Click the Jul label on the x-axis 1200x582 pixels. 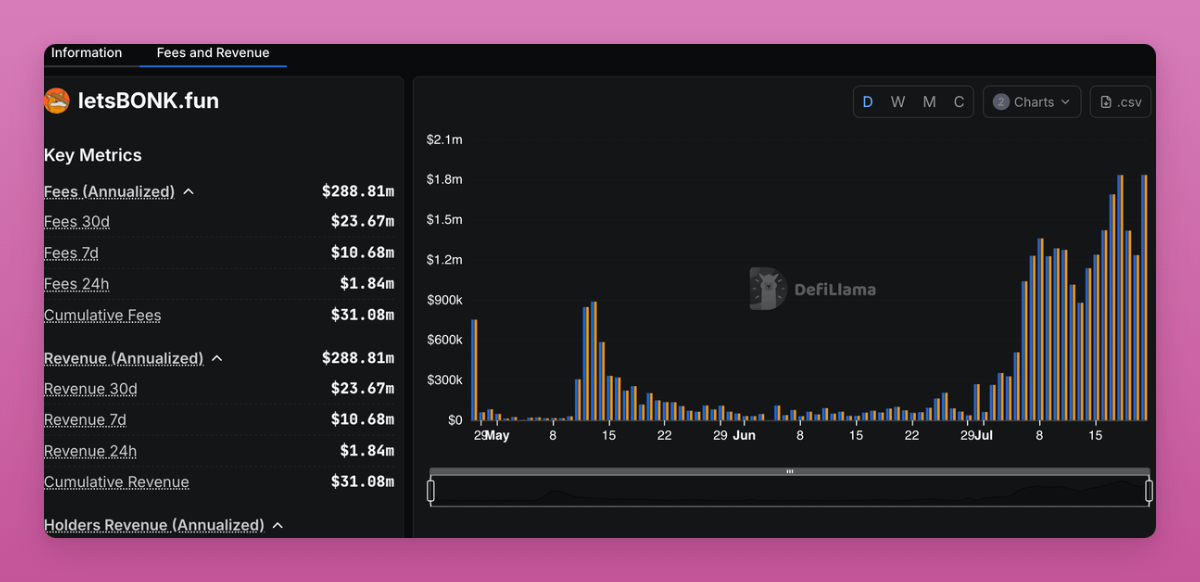[984, 436]
